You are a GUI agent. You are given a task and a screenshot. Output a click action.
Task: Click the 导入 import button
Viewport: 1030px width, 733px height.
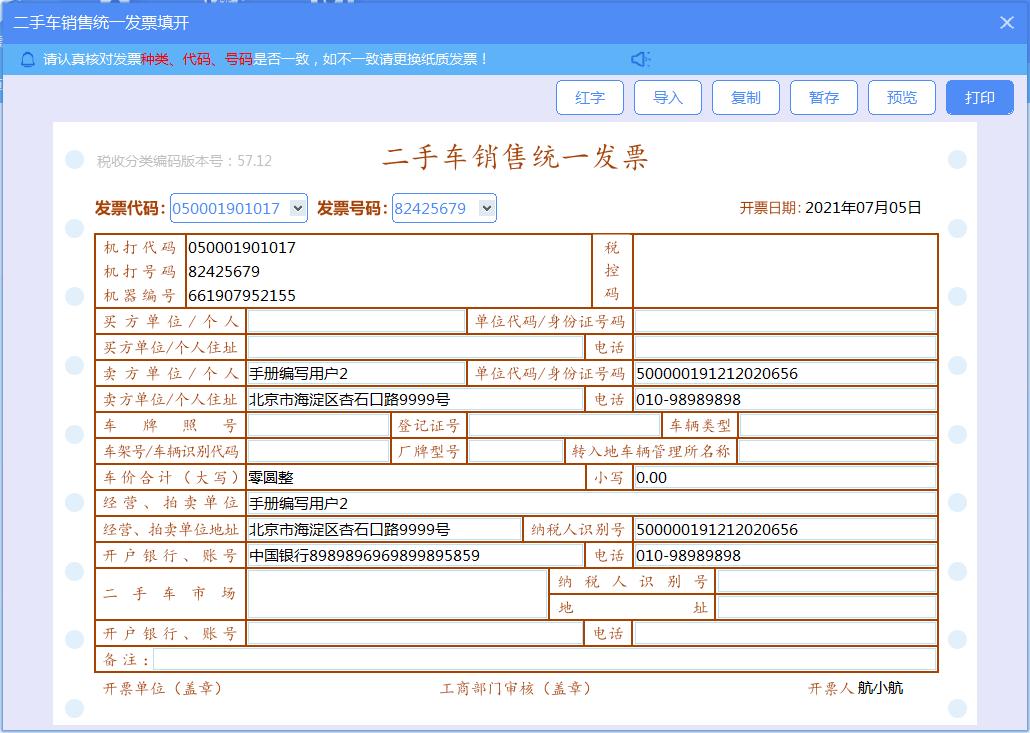[667, 97]
